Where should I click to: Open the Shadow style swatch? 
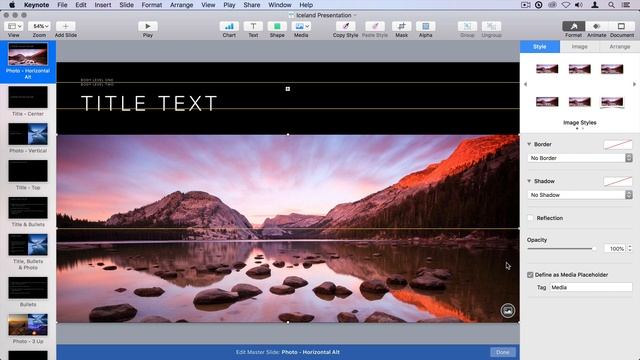point(618,181)
